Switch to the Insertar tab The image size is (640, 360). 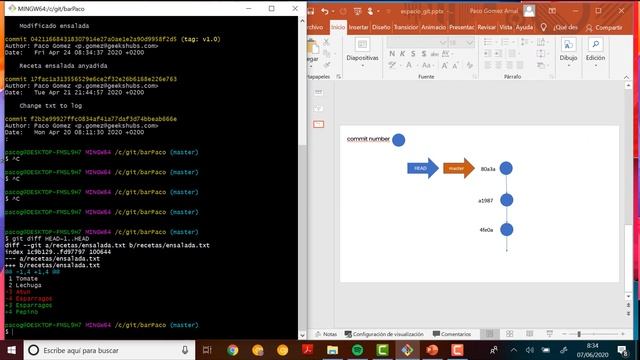point(358,27)
